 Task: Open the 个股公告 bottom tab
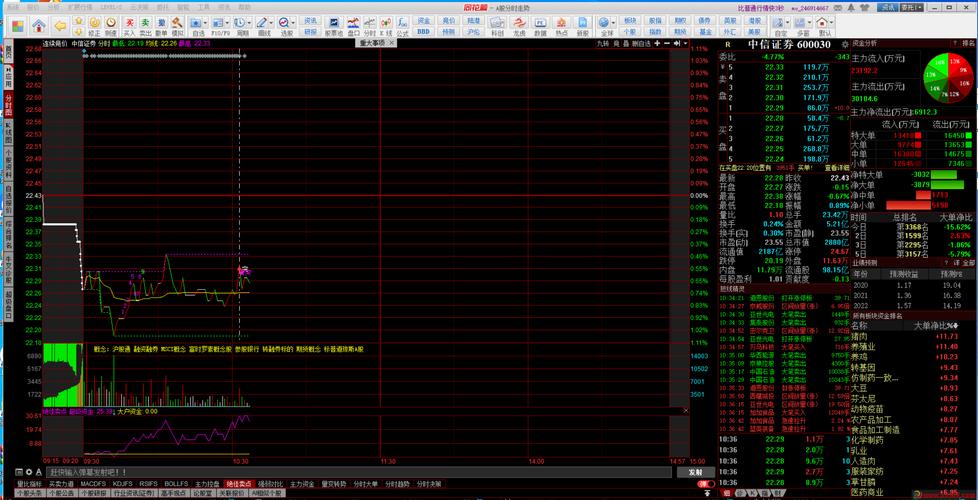tap(62, 493)
